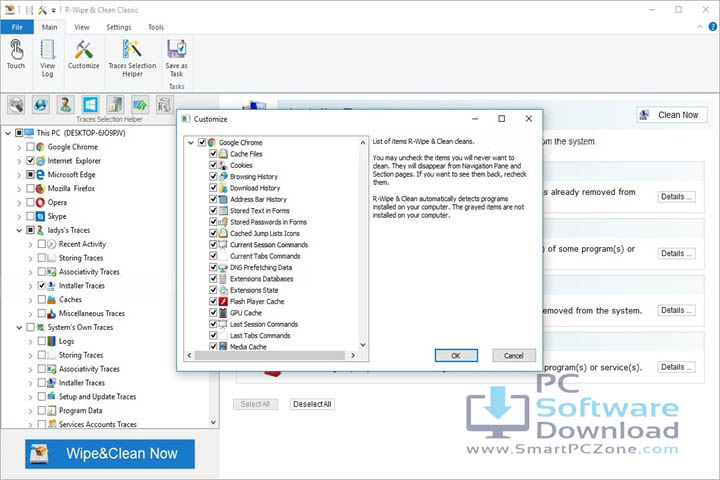The height and width of the screenshot is (480, 720).
Task: Switch to the Main ribbon tab
Action: (x=50, y=27)
